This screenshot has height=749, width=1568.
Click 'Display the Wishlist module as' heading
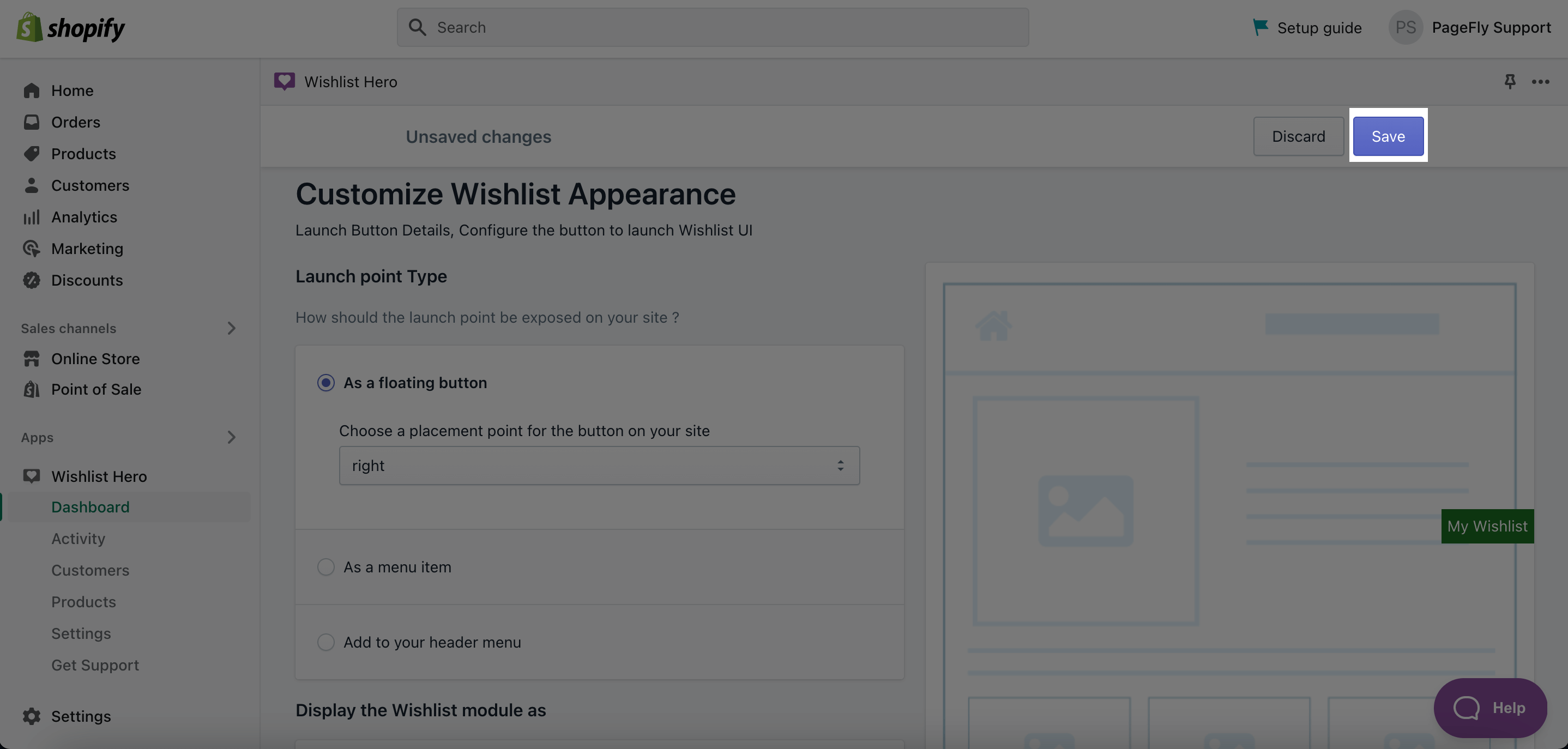(x=420, y=710)
